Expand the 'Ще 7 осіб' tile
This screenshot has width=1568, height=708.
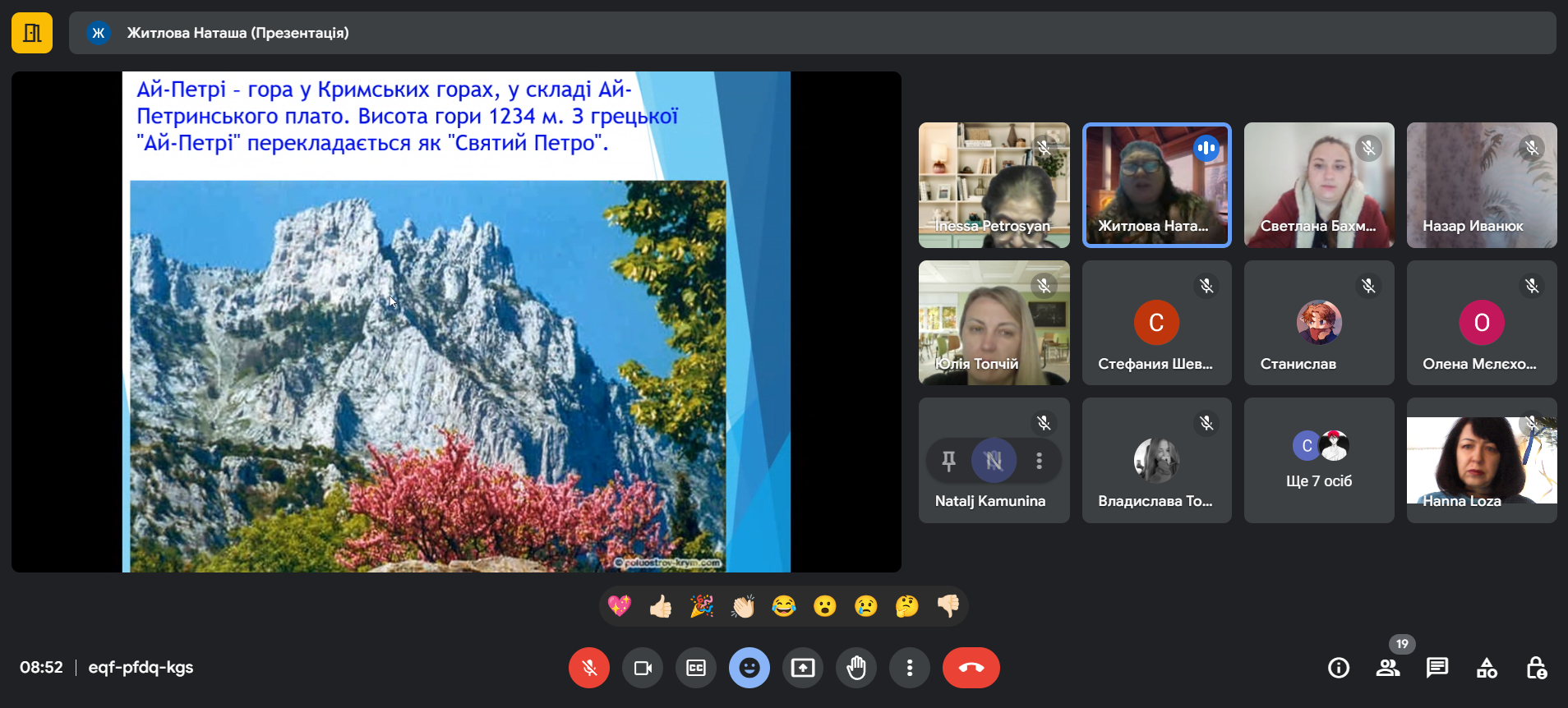(x=1318, y=461)
